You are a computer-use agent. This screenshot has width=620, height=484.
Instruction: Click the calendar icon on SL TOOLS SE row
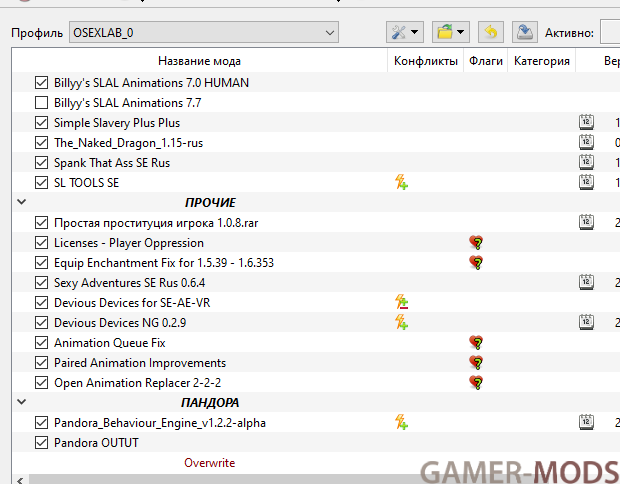[x=586, y=182]
